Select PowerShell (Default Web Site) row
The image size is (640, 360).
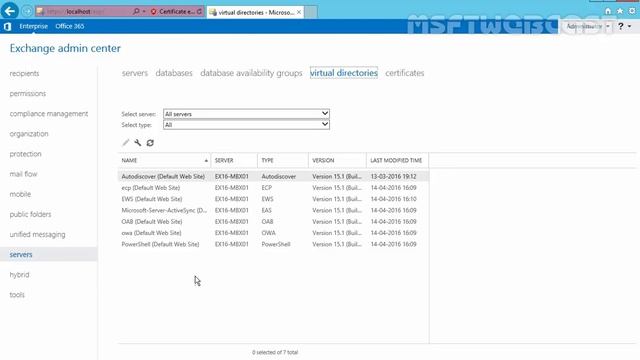(273, 244)
